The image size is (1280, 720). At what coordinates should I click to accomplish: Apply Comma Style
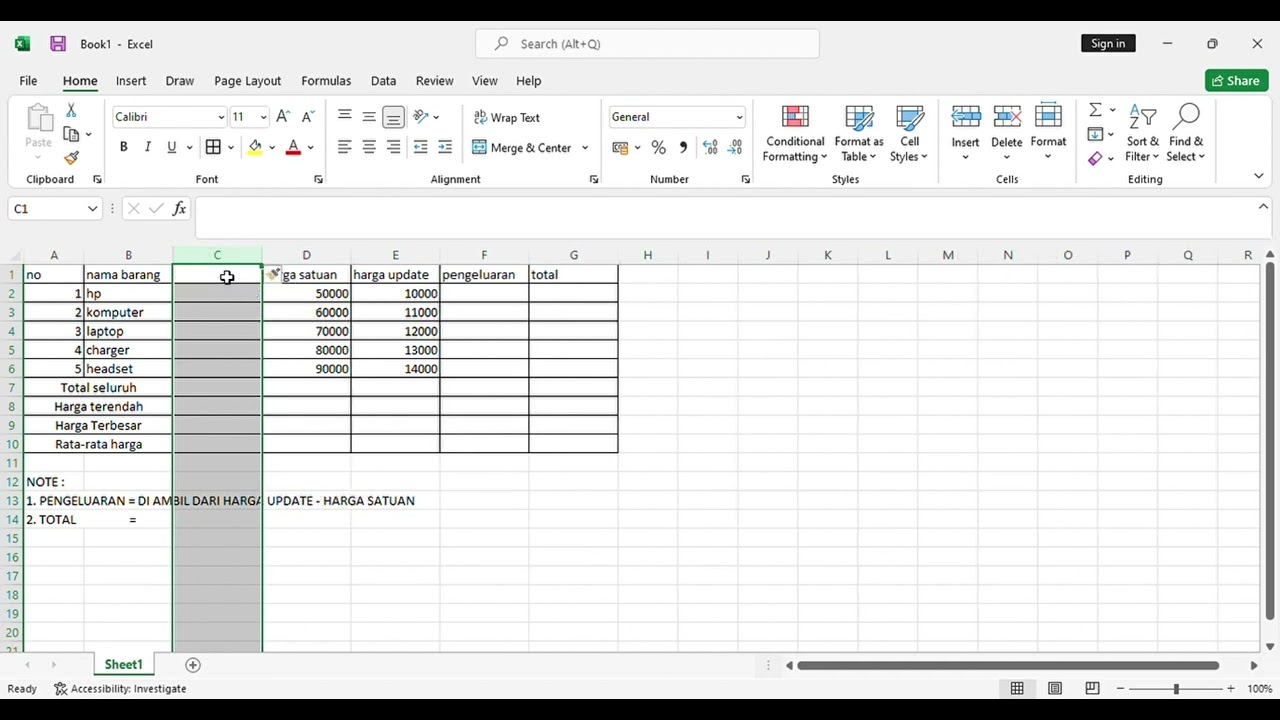(x=683, y=147)
